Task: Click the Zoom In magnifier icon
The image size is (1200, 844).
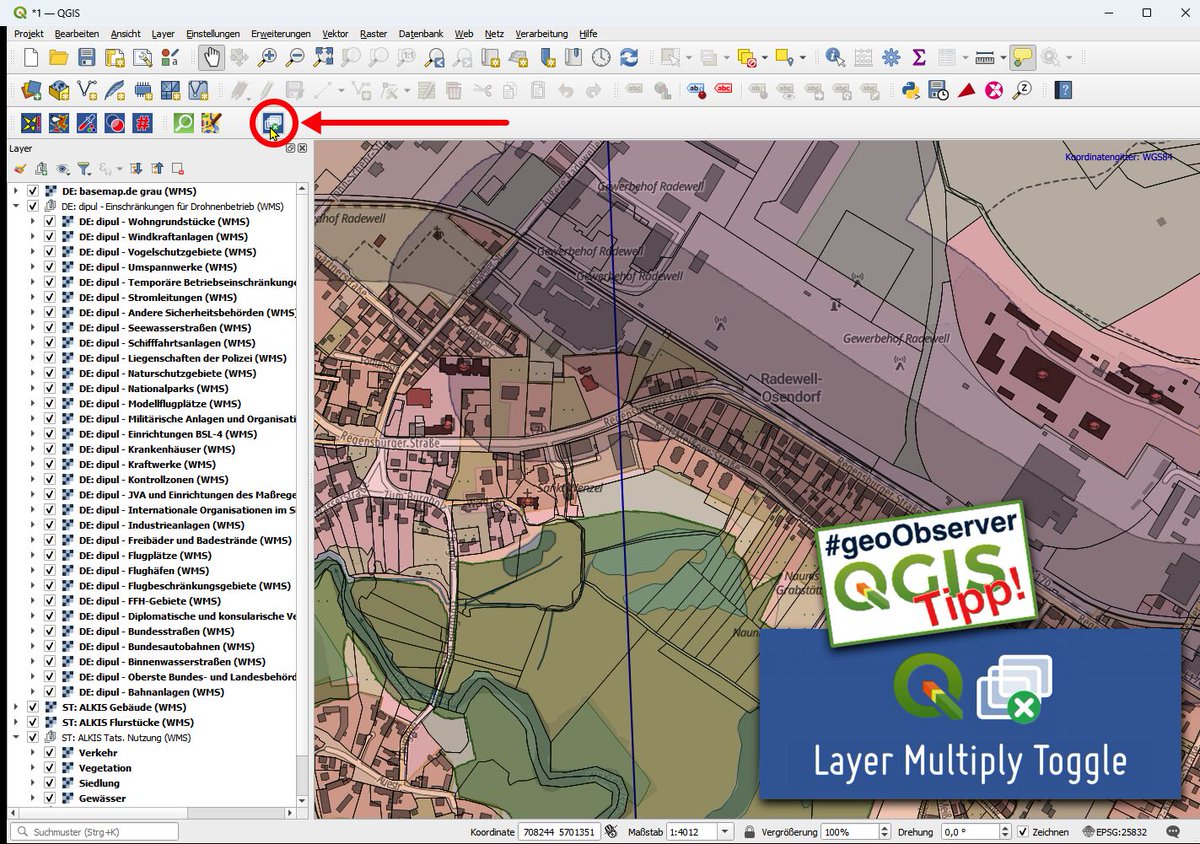Action: click(267, 57)
